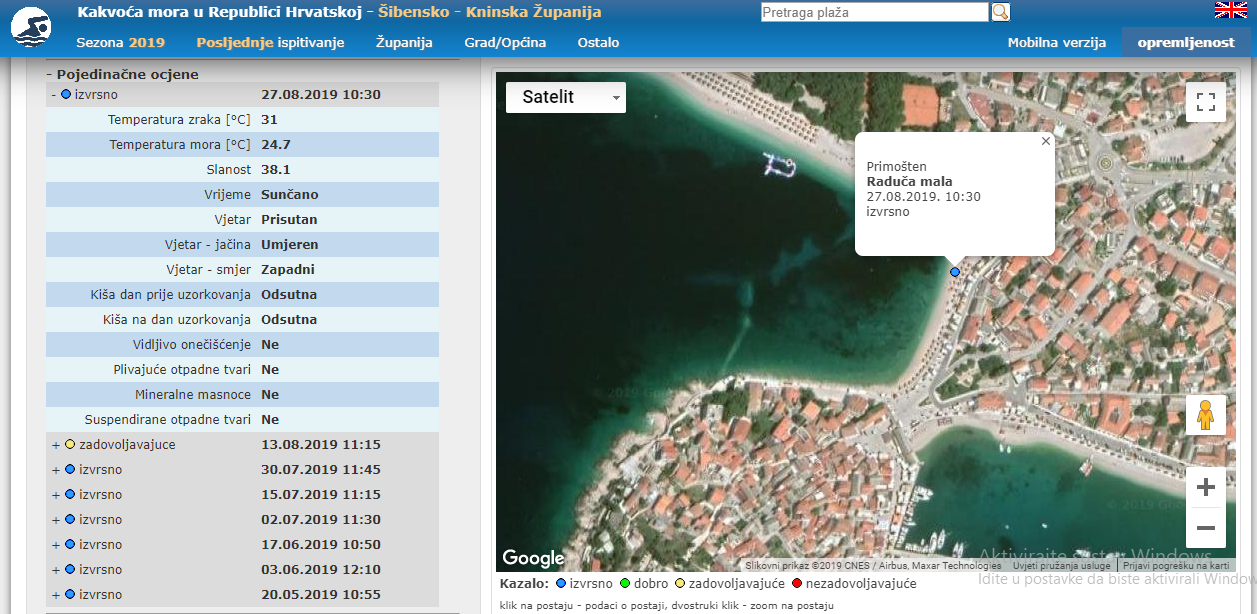The image size is (1257, 614).
Task: Collapse the 27.08.2019 izvrsno entry
Action: coord(53,95)
